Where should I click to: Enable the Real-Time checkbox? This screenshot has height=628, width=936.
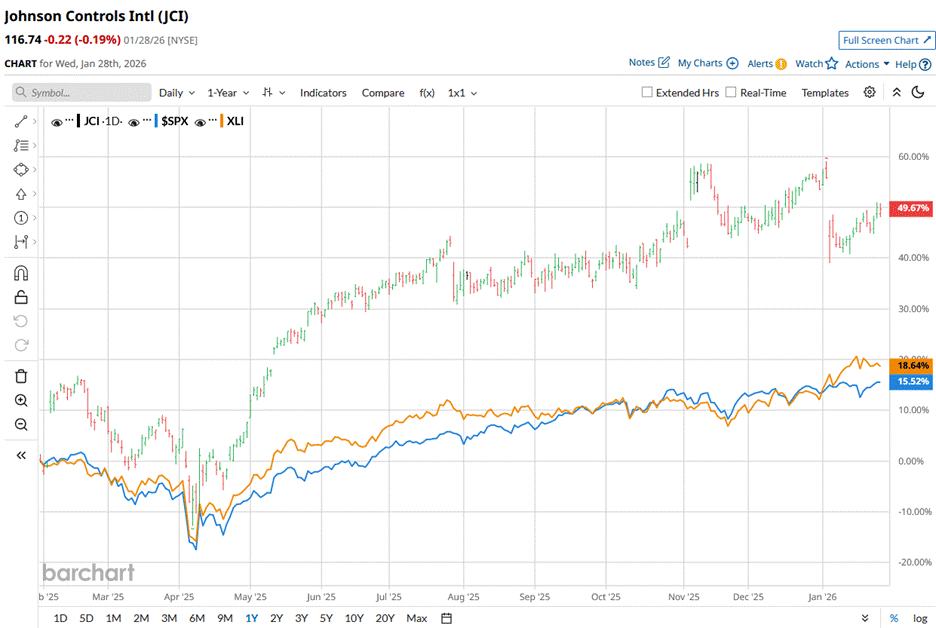pyautogui.click(x=731, y=92)
